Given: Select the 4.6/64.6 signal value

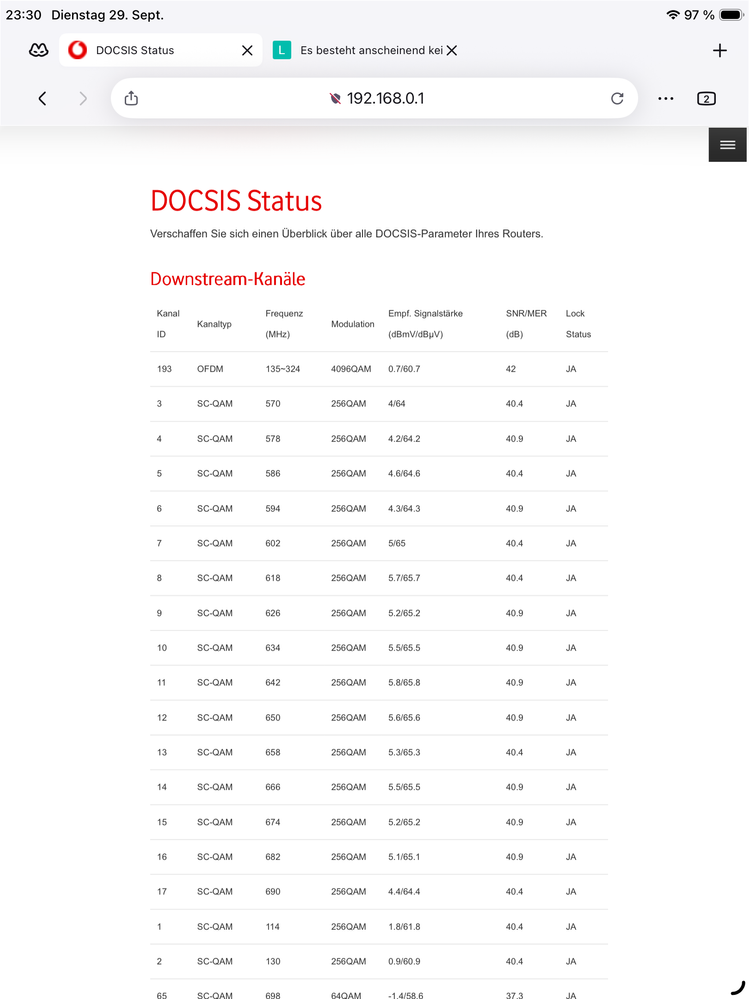Looking at the screenshot, I should point(404,473).
